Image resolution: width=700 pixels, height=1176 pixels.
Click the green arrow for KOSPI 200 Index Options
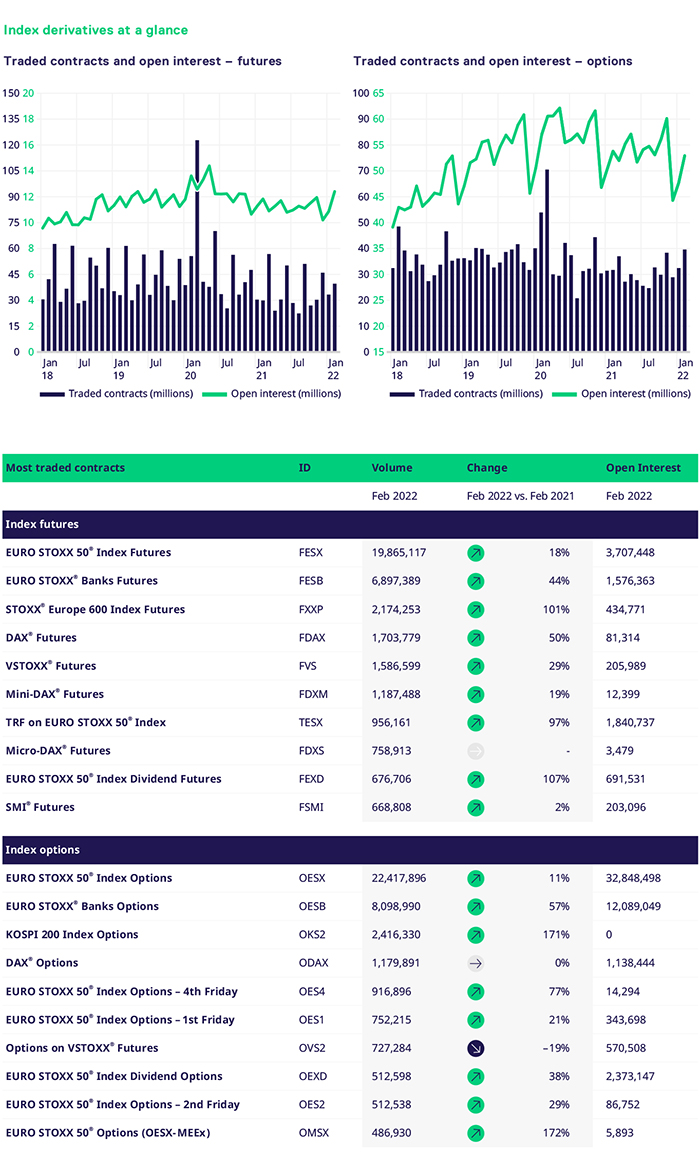click(476, 935)
